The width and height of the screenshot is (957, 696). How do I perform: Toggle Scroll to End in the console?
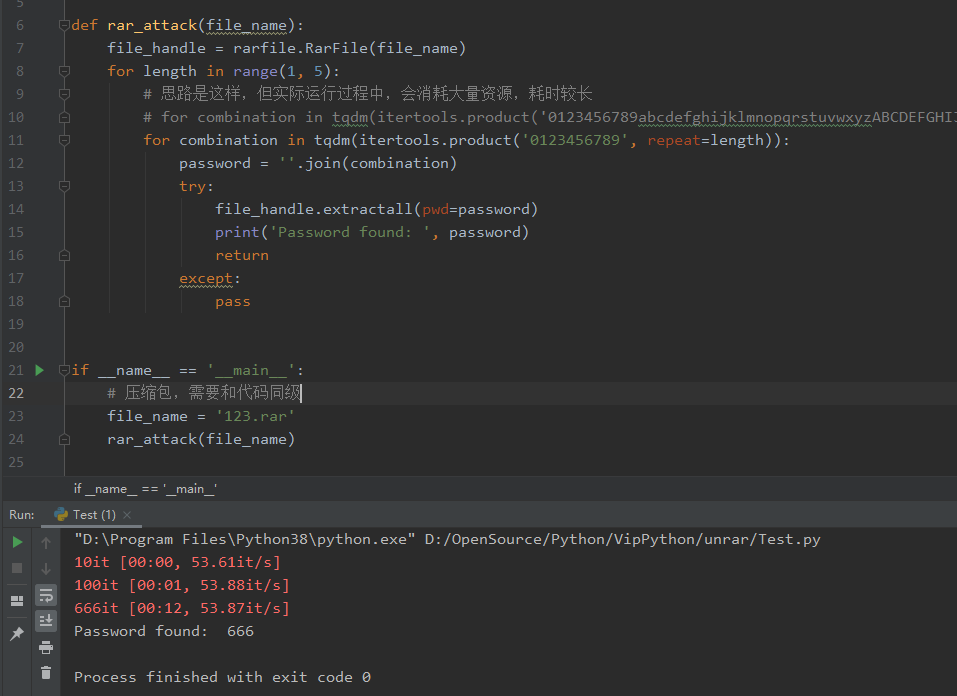pyautogui.click(x=47, y=620)
